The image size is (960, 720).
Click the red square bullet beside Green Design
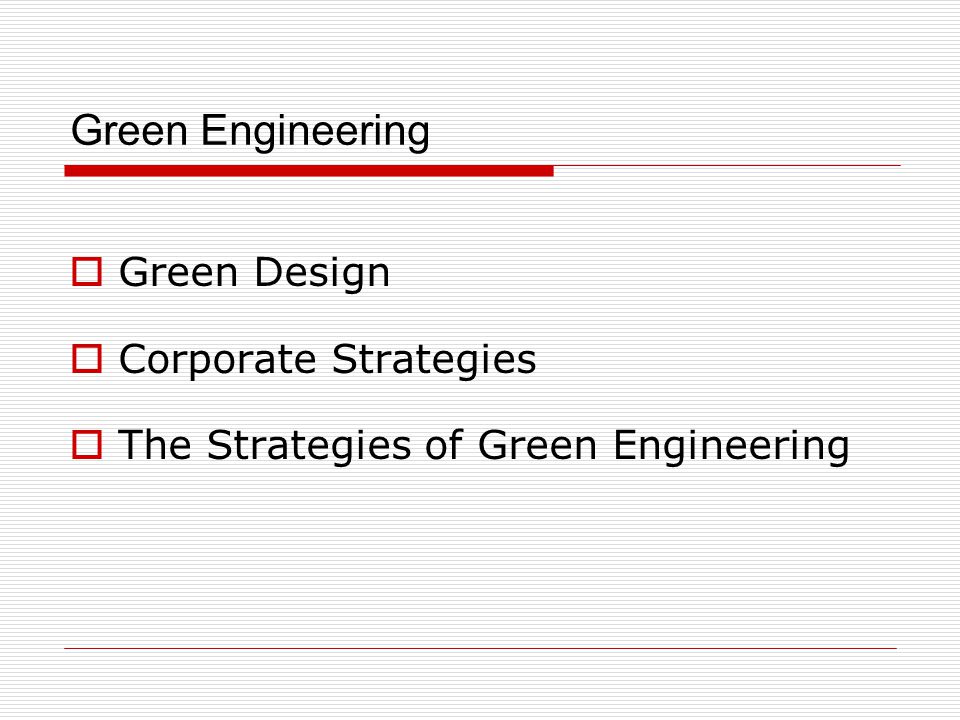pyautogui.click(x=87, y=272)
